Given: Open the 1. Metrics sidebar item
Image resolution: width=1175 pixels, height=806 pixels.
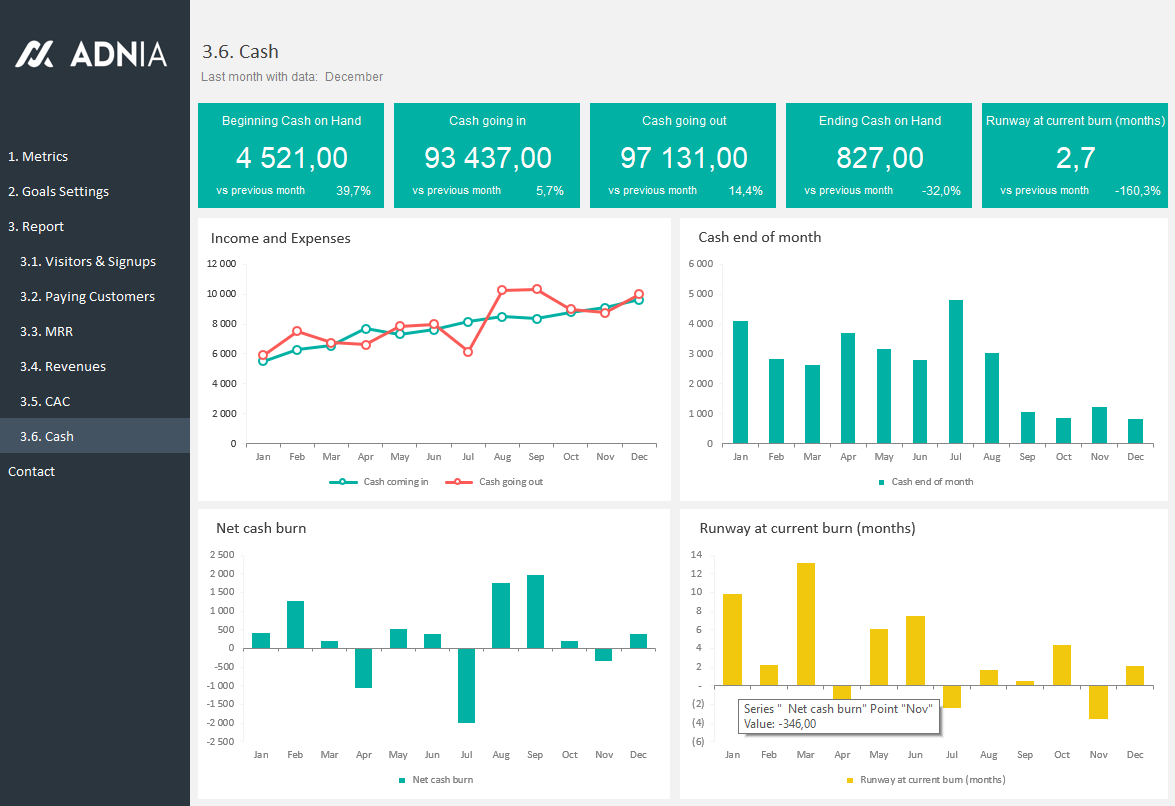Looking at the screenshot, I should point(38,157).
